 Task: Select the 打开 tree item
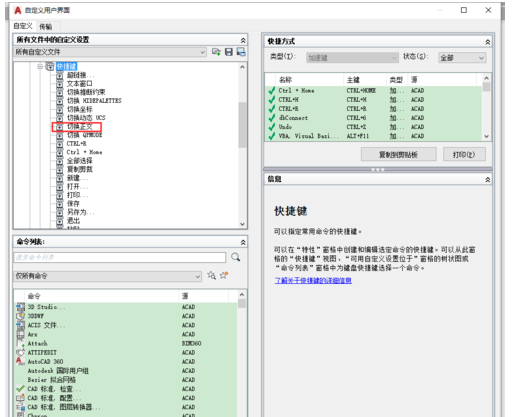[x=77, y=186]
